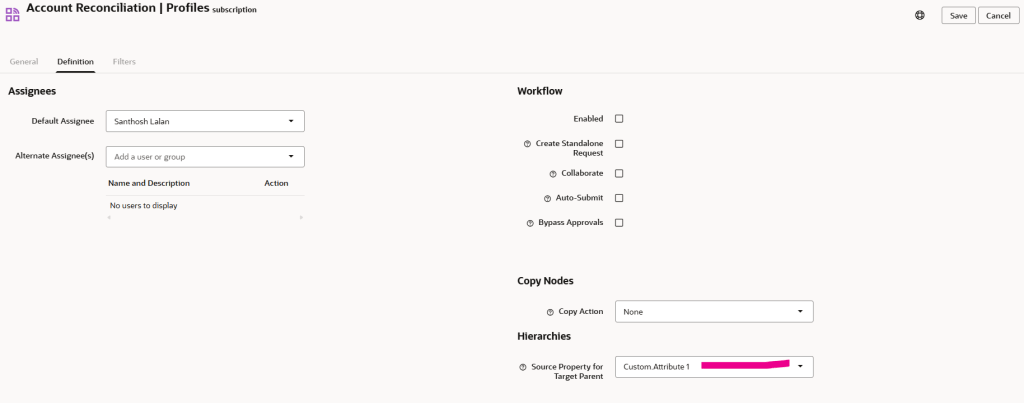1024x403 pixels.
Task: Click help icon next to Copy Action
Action: coord(550,312)
